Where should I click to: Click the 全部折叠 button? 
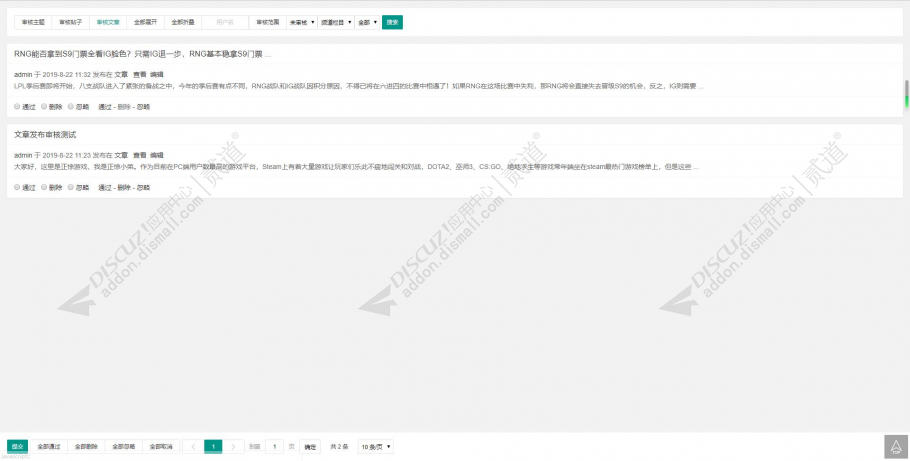point(183,22)
